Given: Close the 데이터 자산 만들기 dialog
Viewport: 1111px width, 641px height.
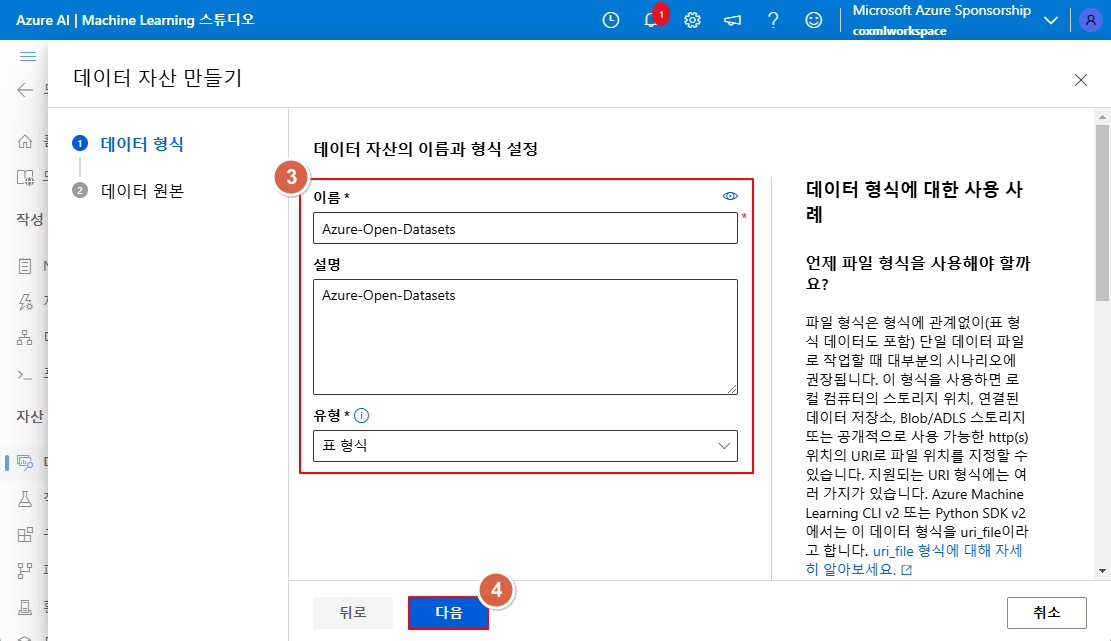Looking at the screenshot, I should [x=1081, y=80].
